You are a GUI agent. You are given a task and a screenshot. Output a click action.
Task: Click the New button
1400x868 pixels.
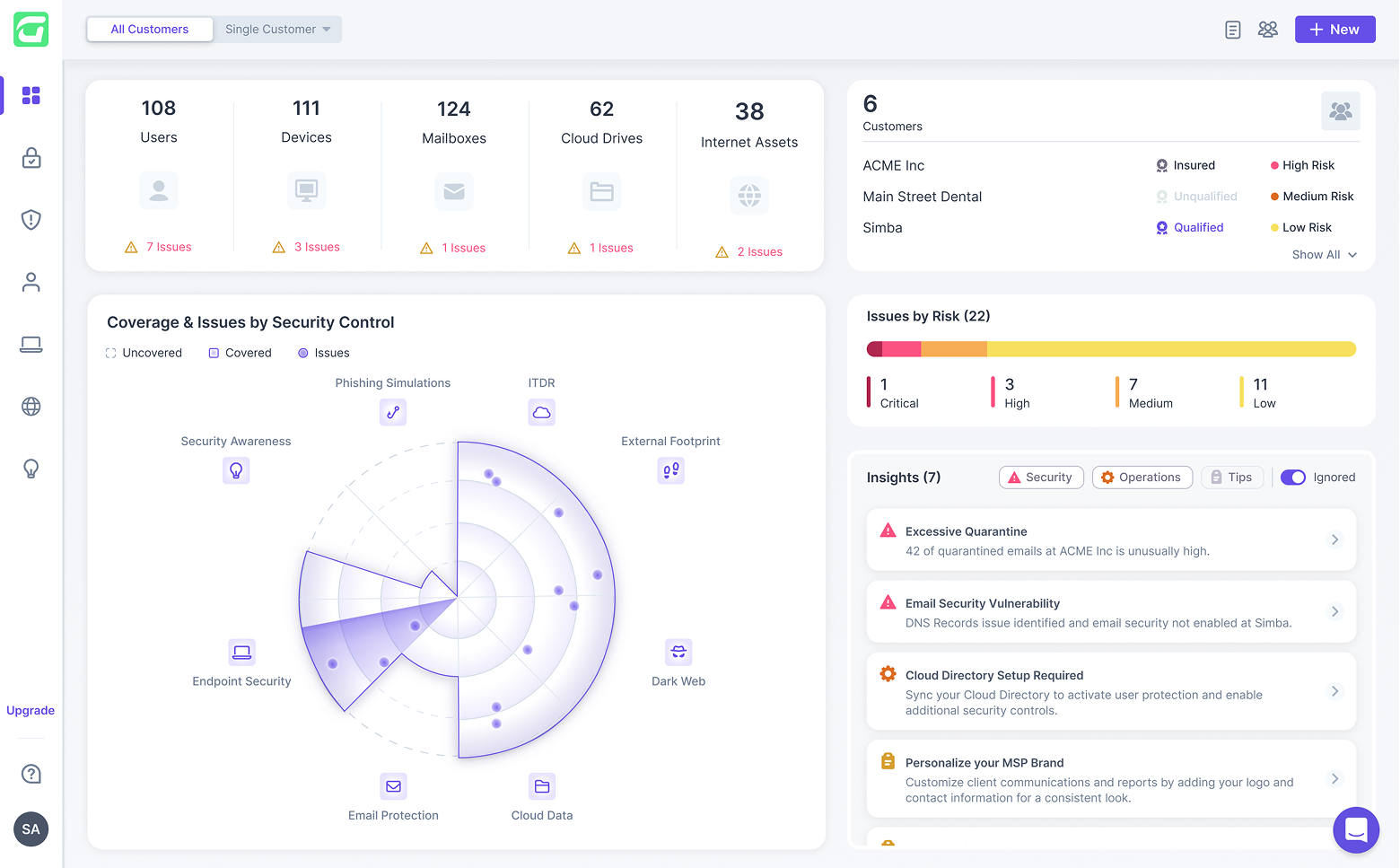[1335, 30]
